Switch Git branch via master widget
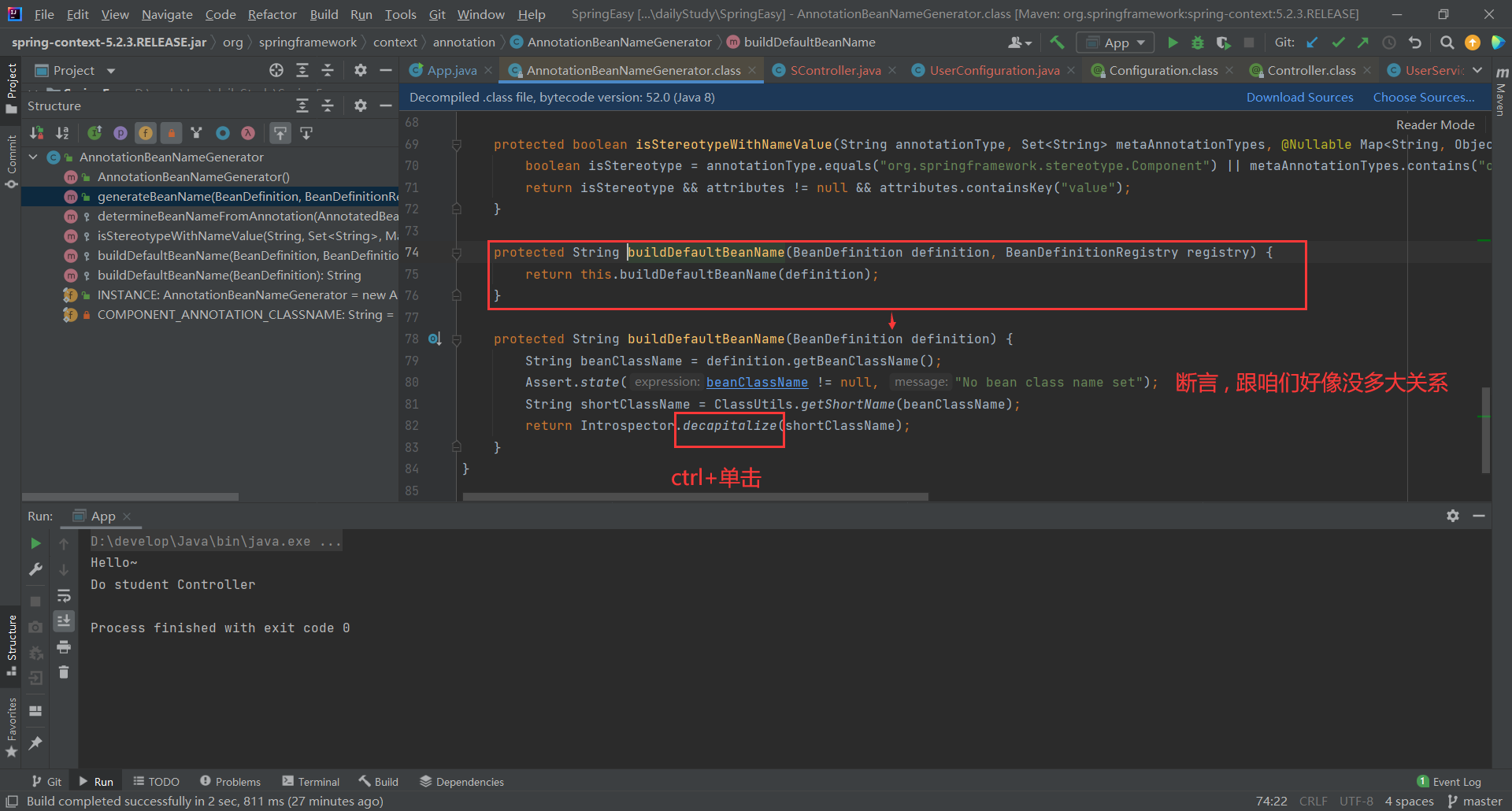 pyautogui.click(x=1475, y=801)
